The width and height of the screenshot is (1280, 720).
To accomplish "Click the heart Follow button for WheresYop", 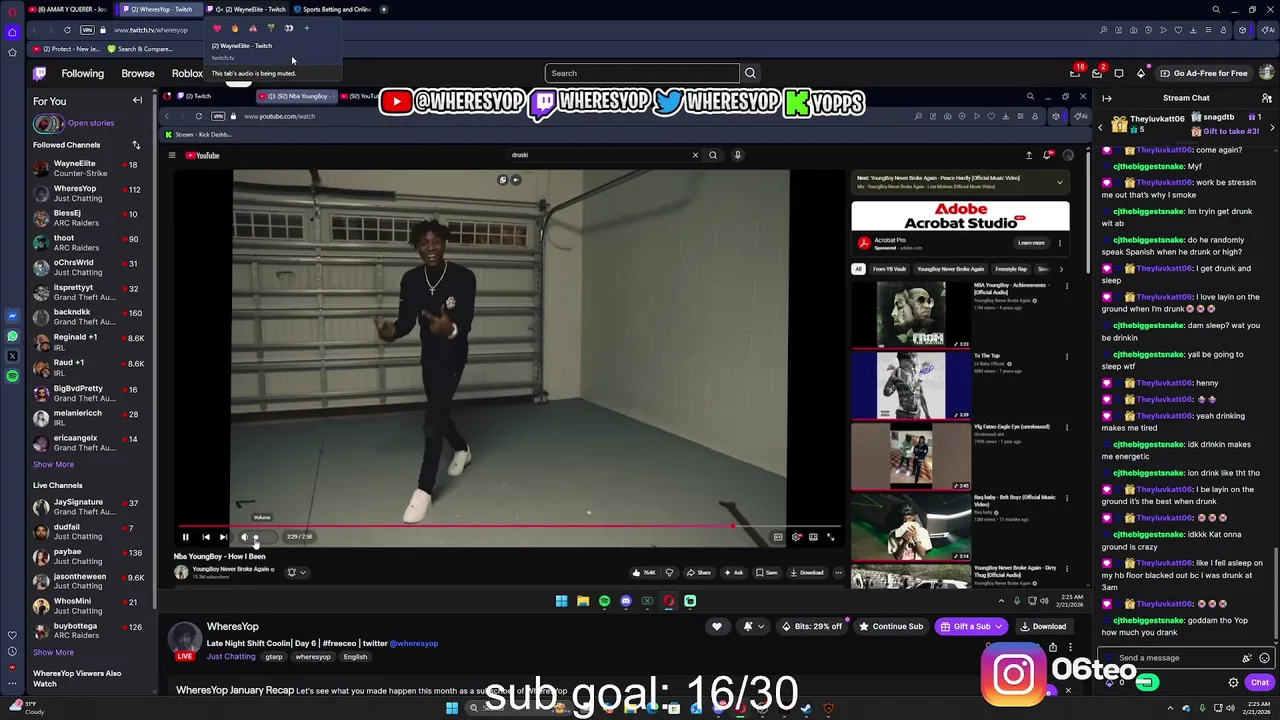I will (716, 627).
